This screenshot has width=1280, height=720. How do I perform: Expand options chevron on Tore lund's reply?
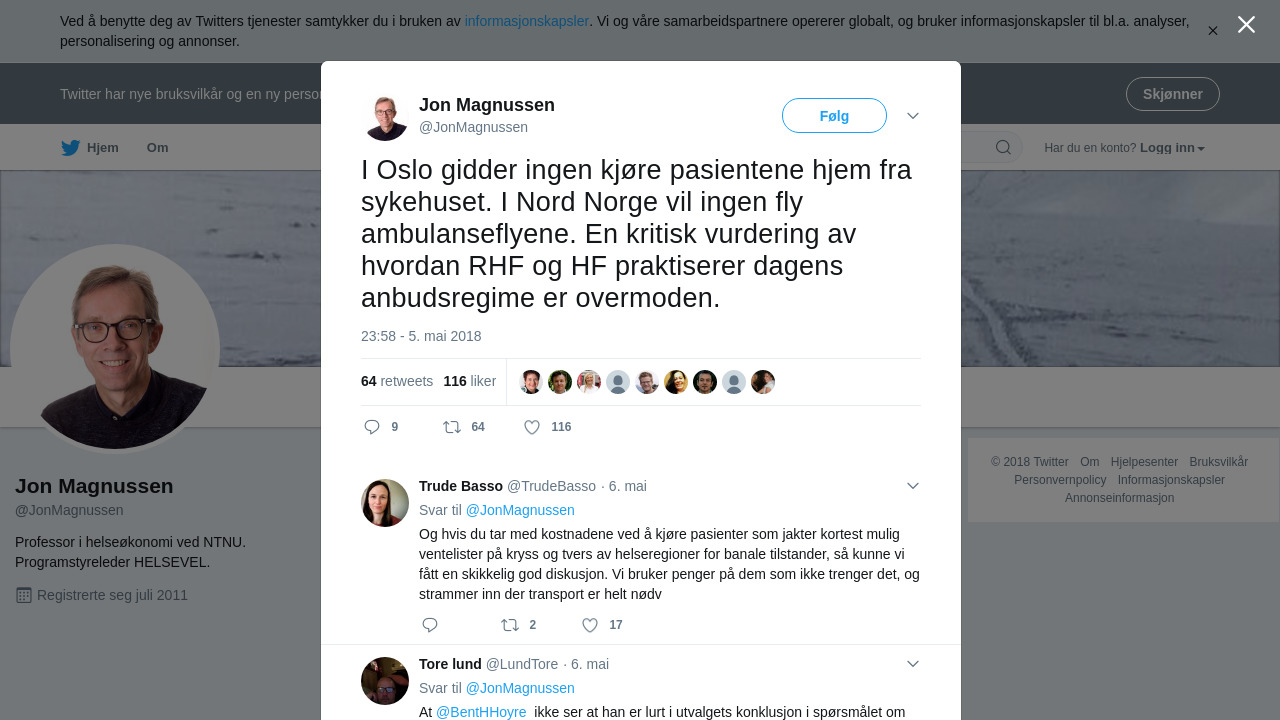point(913,664)
